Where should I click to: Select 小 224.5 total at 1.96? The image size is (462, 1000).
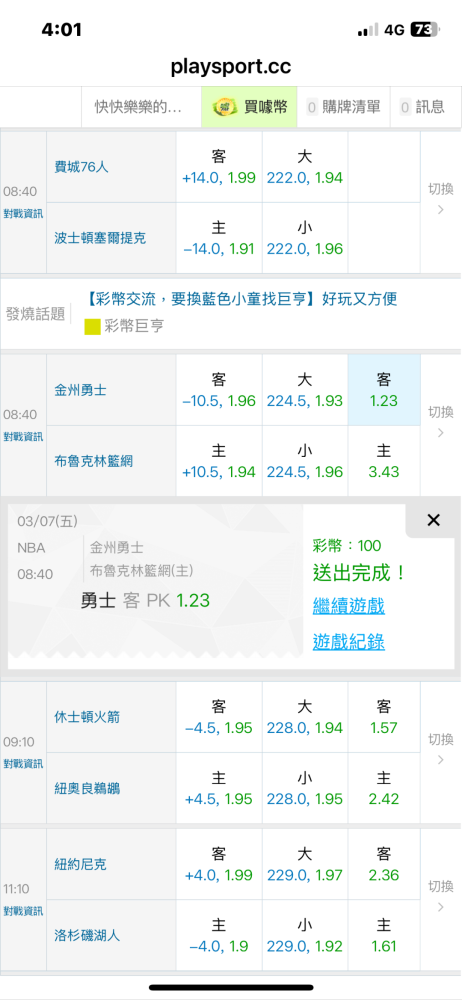coord(305,461)
